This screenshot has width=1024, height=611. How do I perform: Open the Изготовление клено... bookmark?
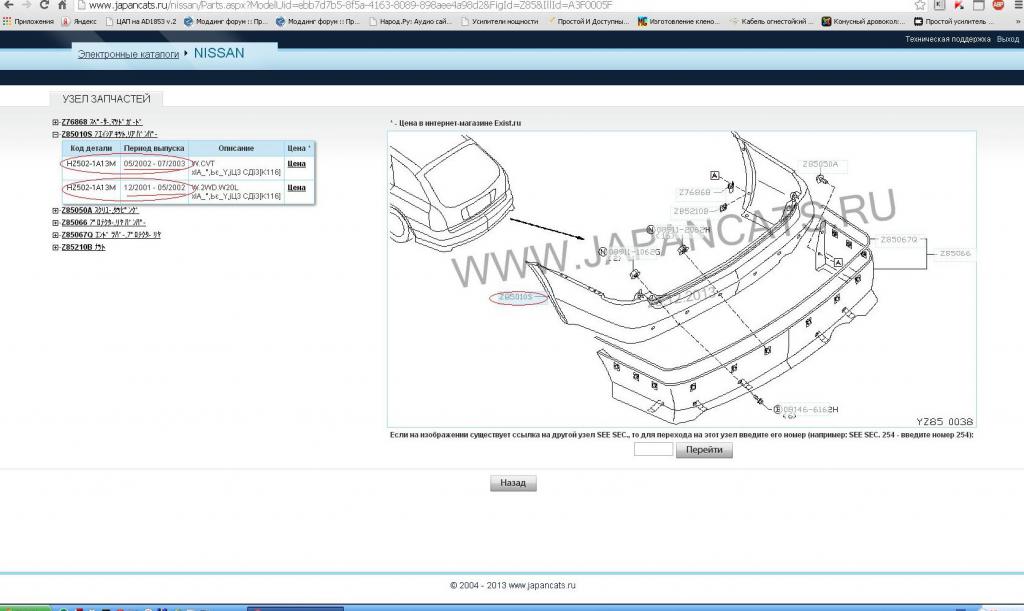(679, 22)
